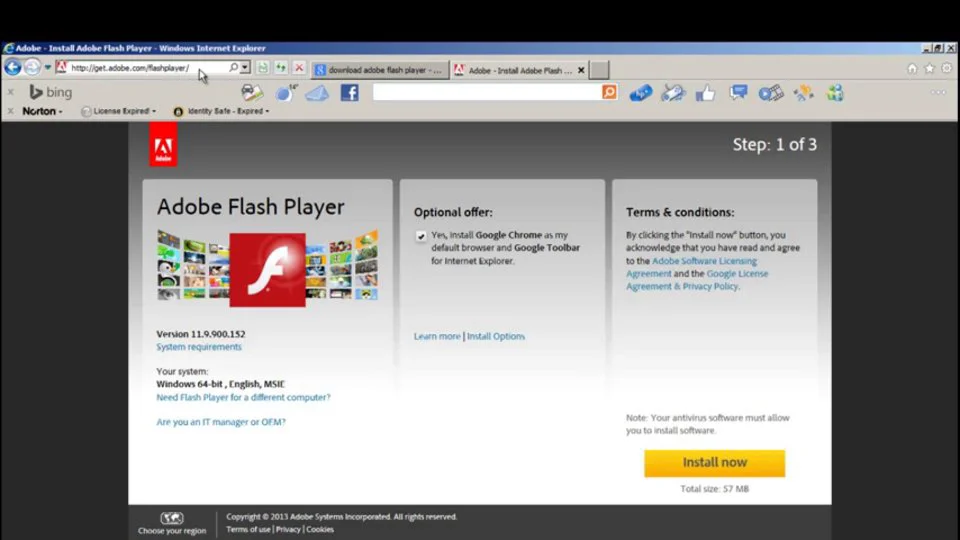Viewport: 960px width, 540px height.
Task: Click the Adobe logo on the page
Action: click(163, 144)
